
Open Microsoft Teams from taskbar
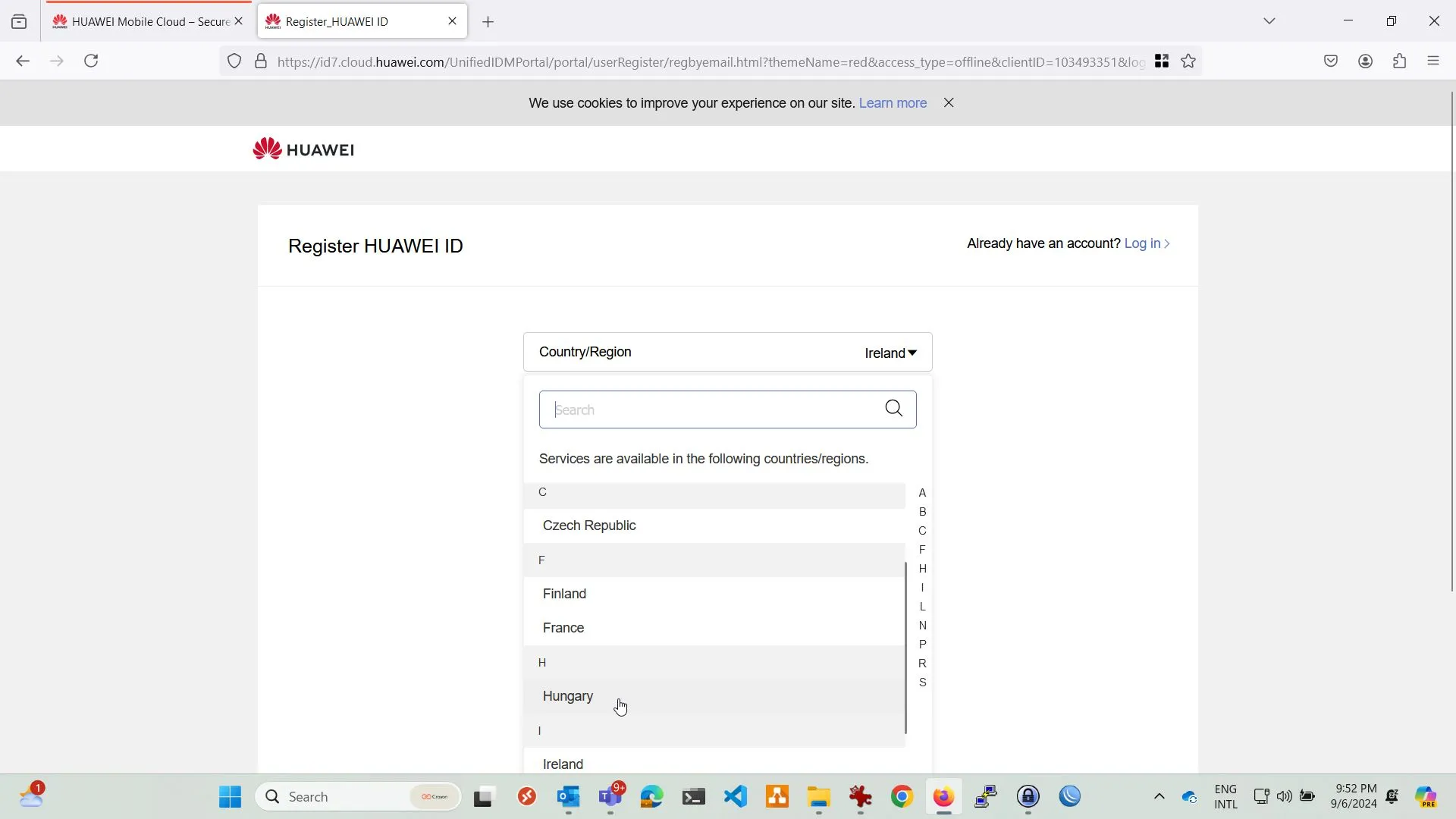610,797
